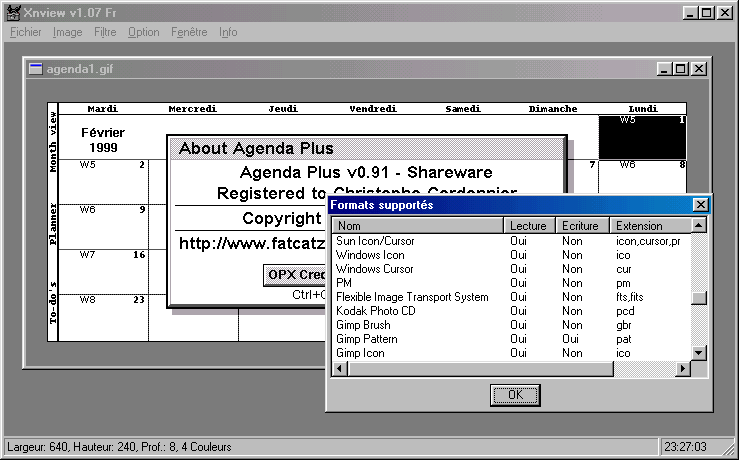Viewport: 739px width, 460px height.
Task: Click the formats list scroll up arrow
Action: (698, 225)
